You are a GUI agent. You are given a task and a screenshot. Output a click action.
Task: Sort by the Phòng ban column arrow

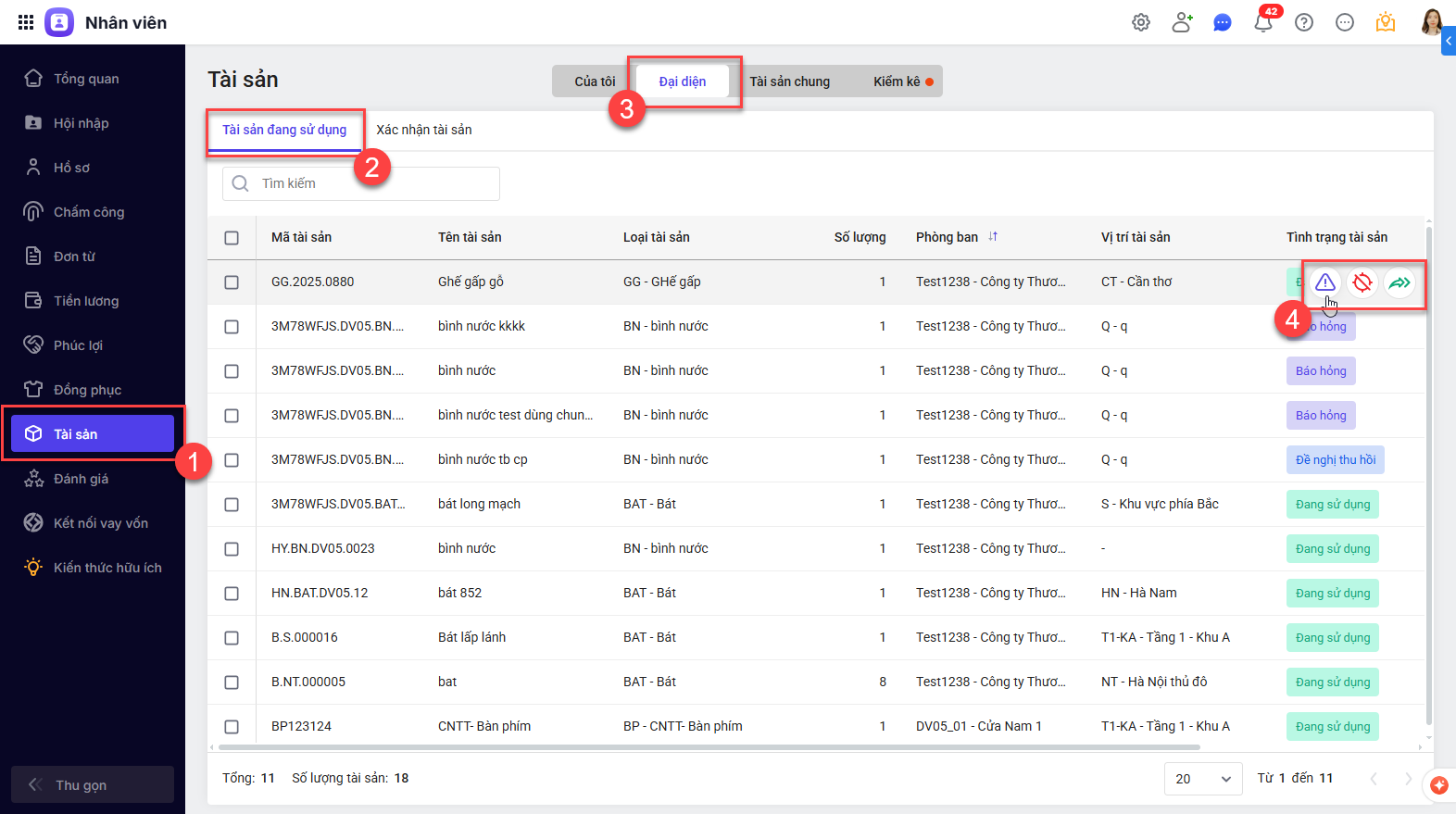(x=993, y=237)
